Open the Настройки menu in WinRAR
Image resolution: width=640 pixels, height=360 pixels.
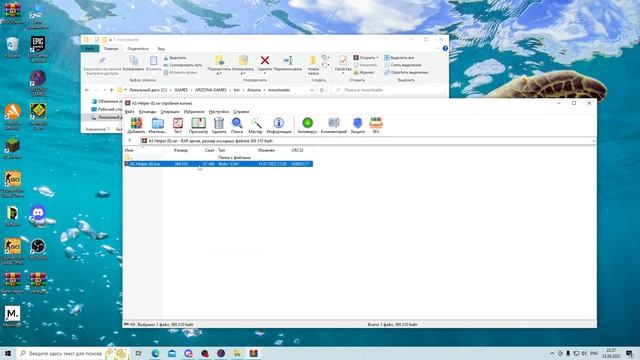[x=219, y=112]
